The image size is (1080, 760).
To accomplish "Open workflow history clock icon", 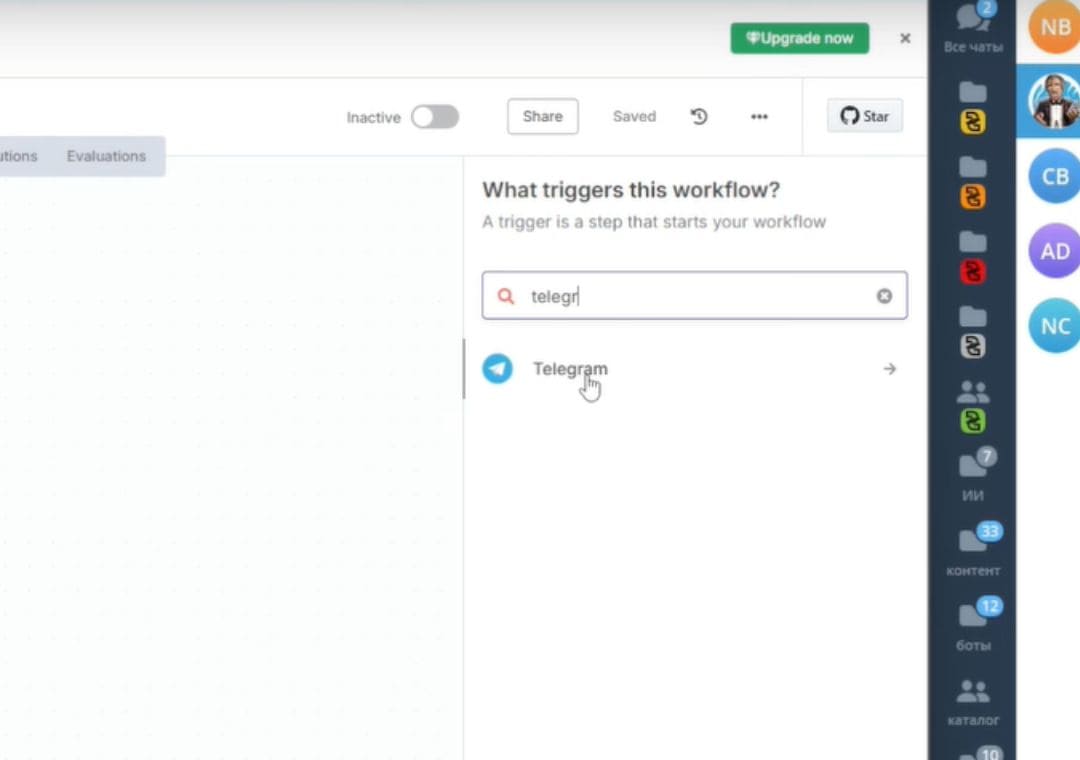I will (699, 117).
